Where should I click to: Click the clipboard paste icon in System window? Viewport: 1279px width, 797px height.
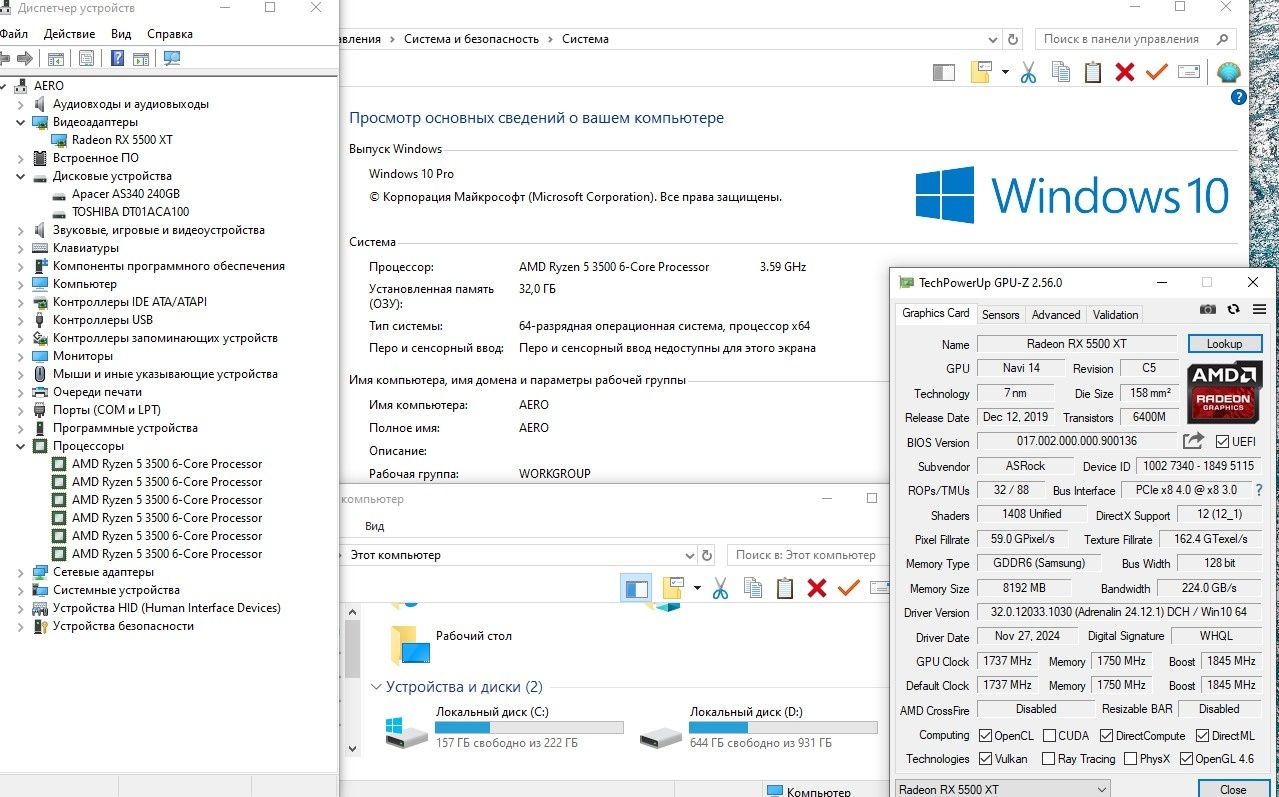(1093, 72)
